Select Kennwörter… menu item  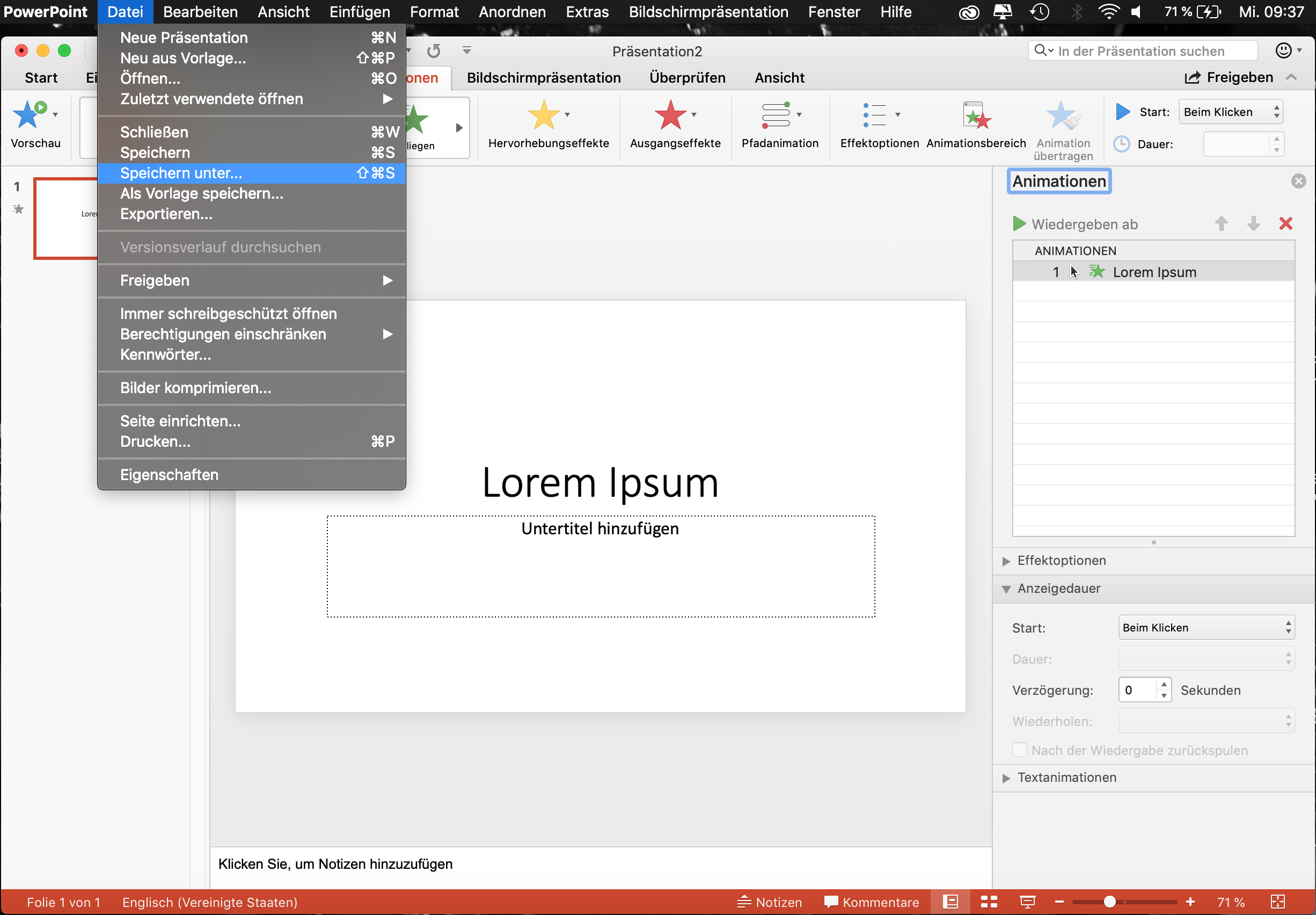pos(252,355)
